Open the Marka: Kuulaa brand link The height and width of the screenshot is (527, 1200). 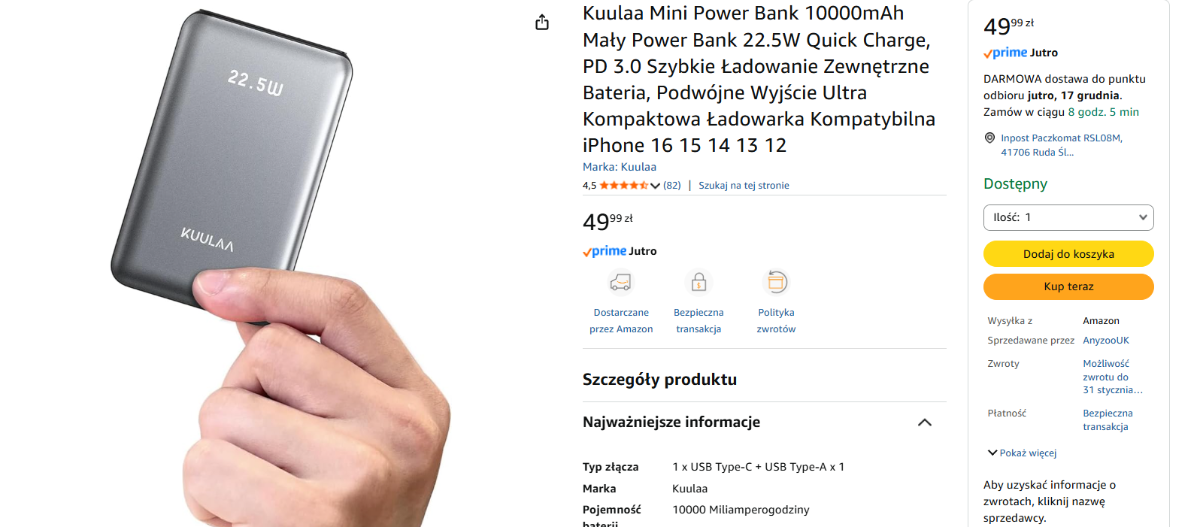[620, 167]
